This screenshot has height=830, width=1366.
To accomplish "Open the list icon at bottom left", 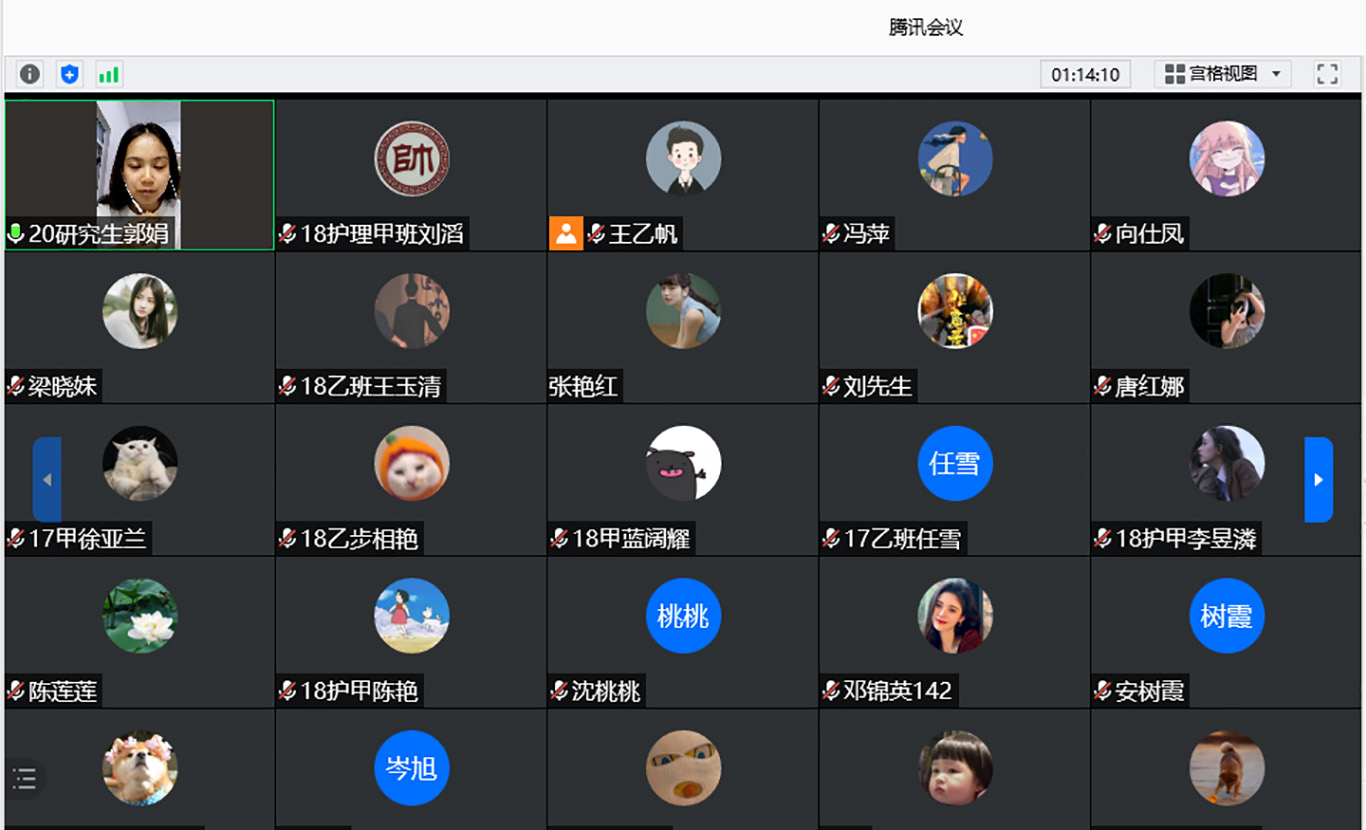I will coord(25,778).
